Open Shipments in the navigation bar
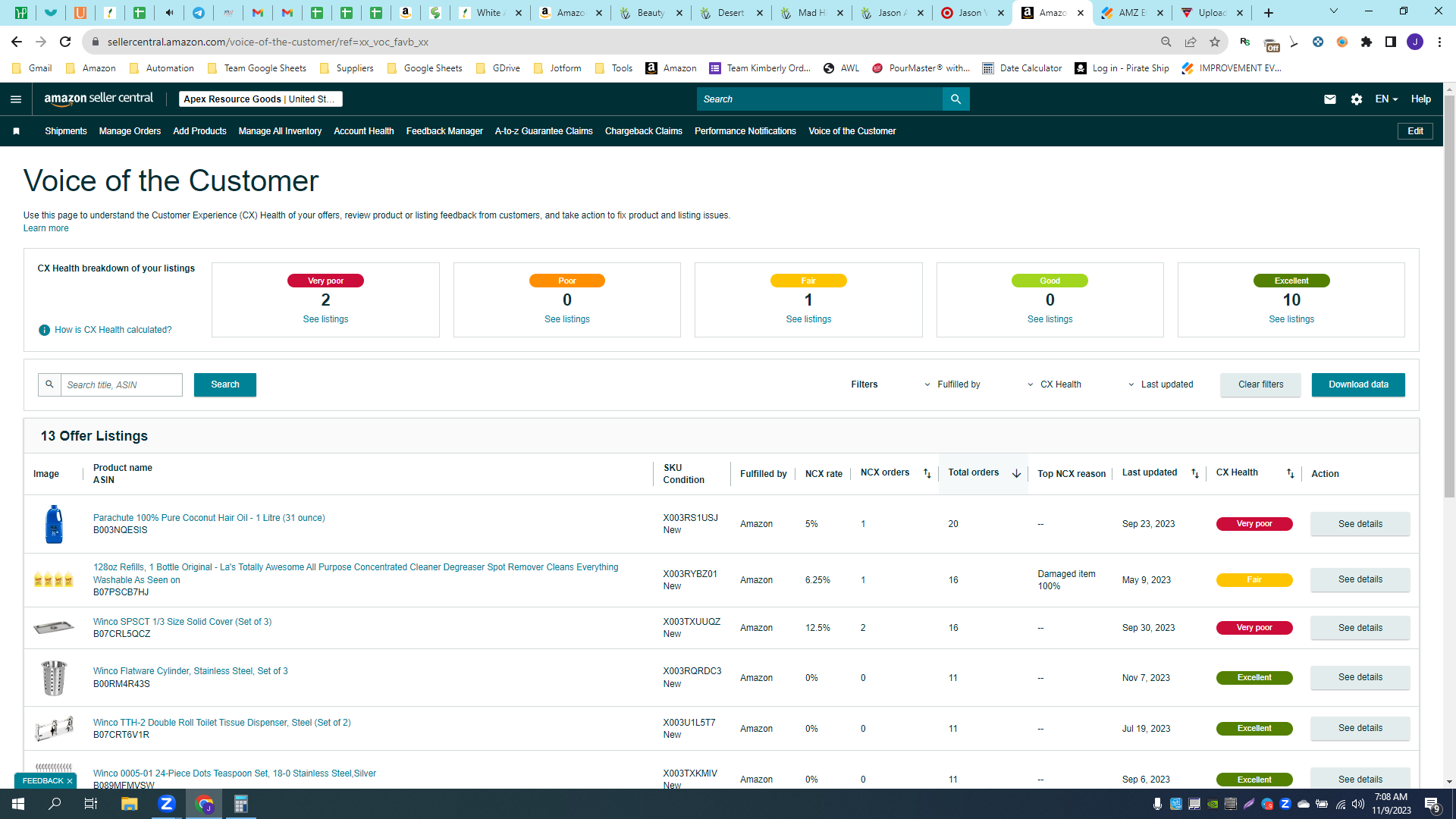Screen dimensions: 1456x819 [66, 131]
